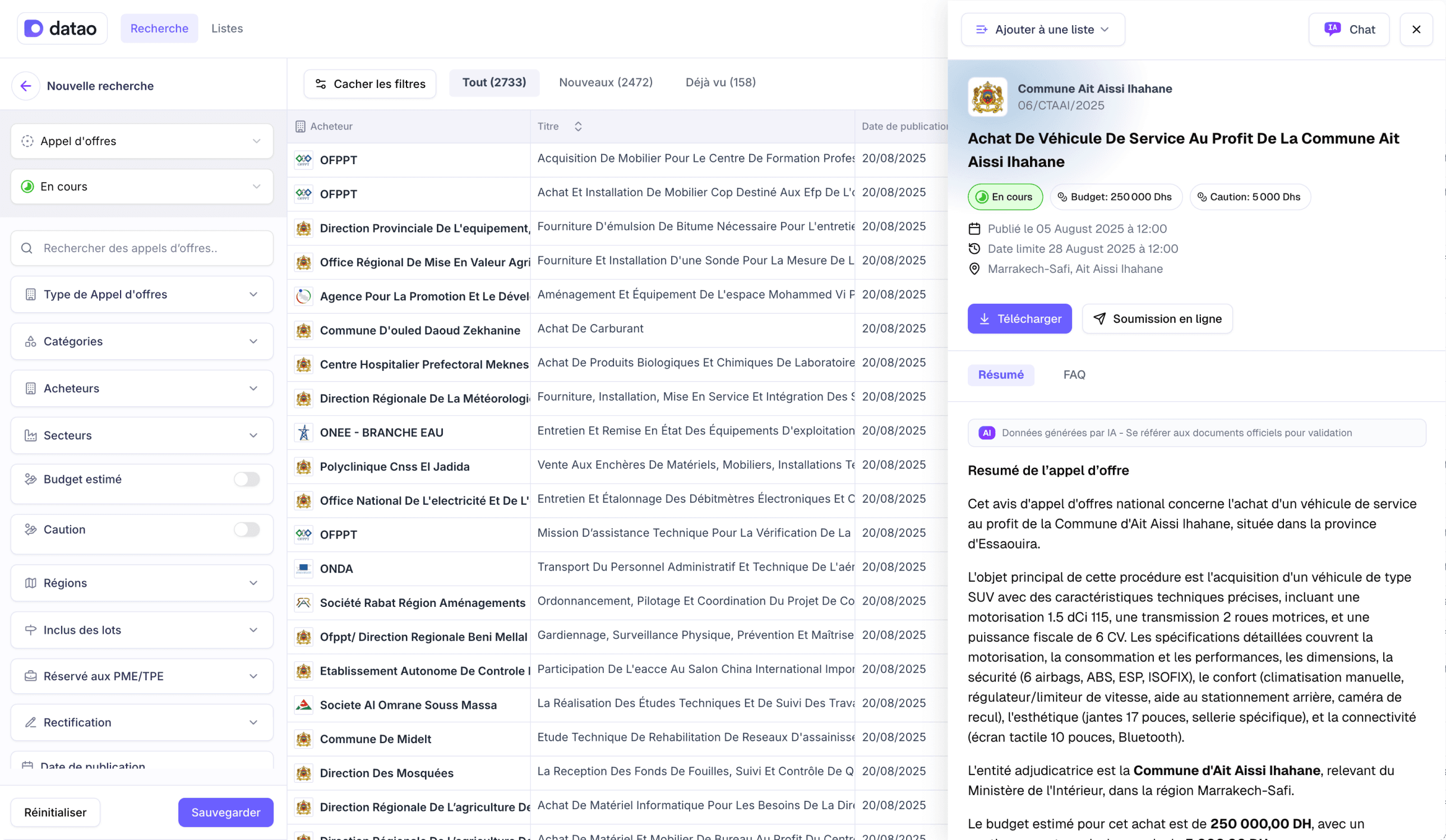Screen dimensions: 1446x840
Task: Click the Polyclinique Cnss El Jadida emblem
Action: tap(303, 467)
